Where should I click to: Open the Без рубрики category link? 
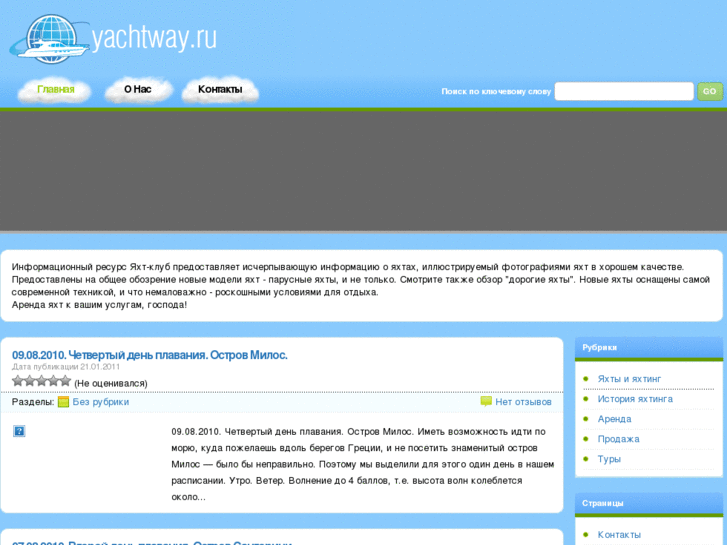pos(101,402)
